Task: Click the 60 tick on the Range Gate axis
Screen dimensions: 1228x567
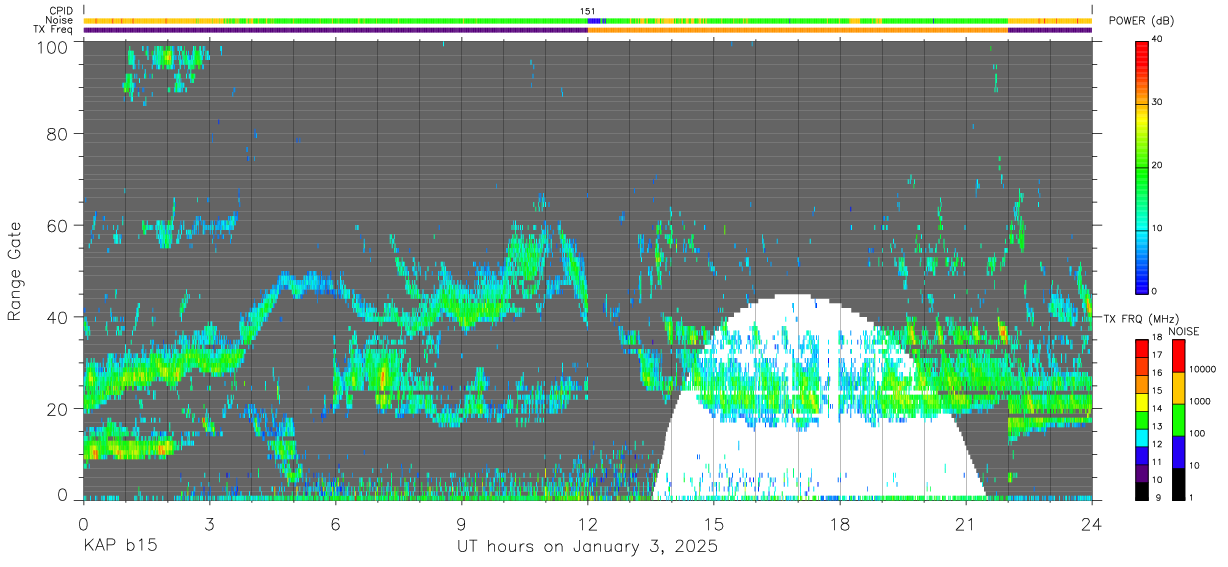Action: 58,225
